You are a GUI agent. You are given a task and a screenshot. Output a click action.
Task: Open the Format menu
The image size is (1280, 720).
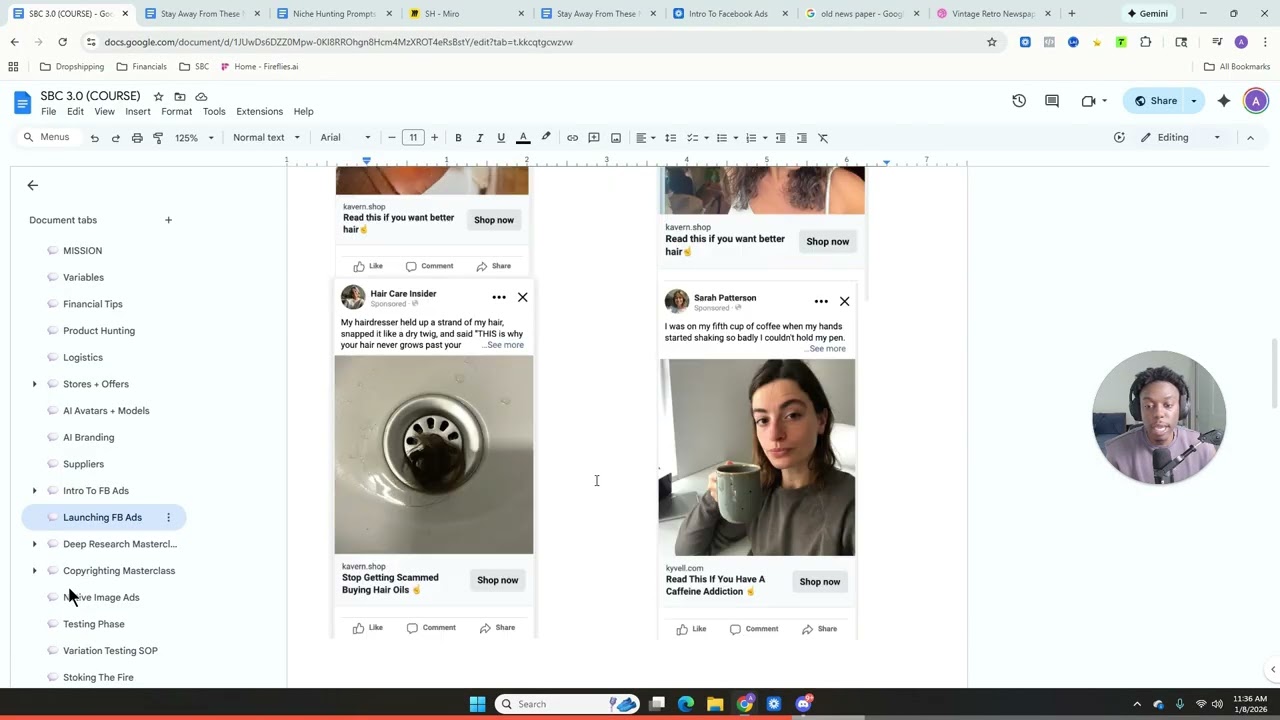tap(176, 112)
